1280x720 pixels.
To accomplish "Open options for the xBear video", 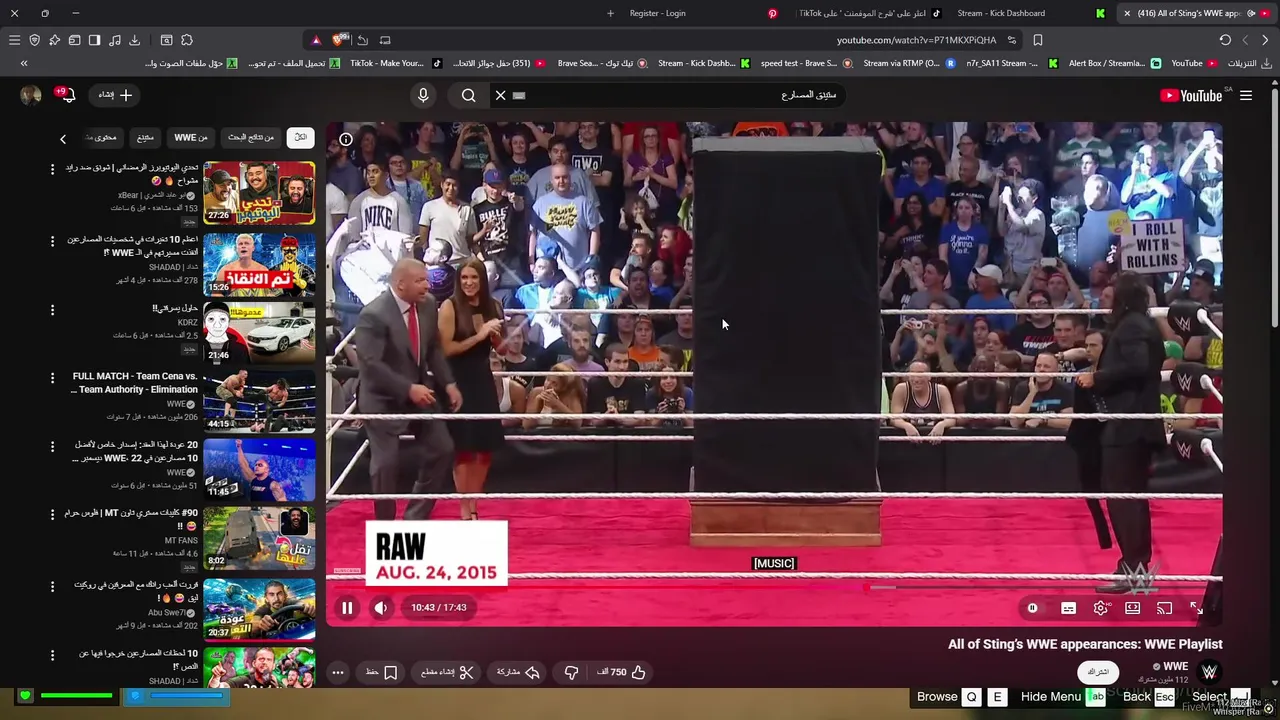I will coord(52,169).
